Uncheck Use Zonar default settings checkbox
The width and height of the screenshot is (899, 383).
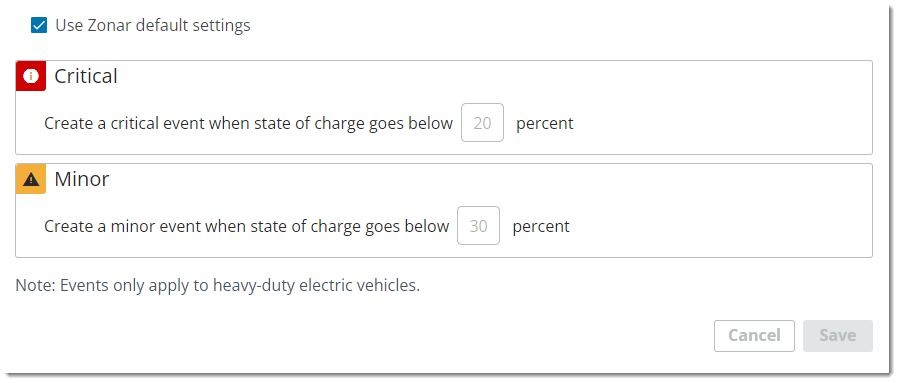click(39, 26)
